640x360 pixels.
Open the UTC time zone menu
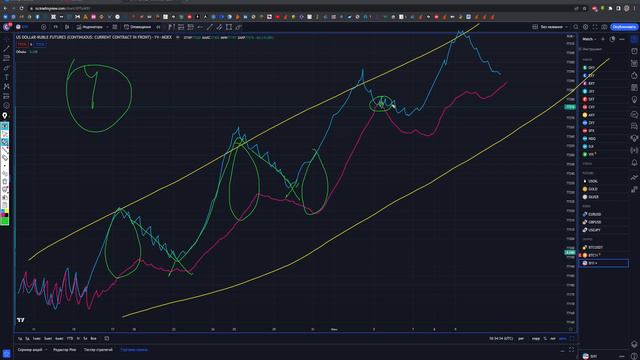click(501, 338)
